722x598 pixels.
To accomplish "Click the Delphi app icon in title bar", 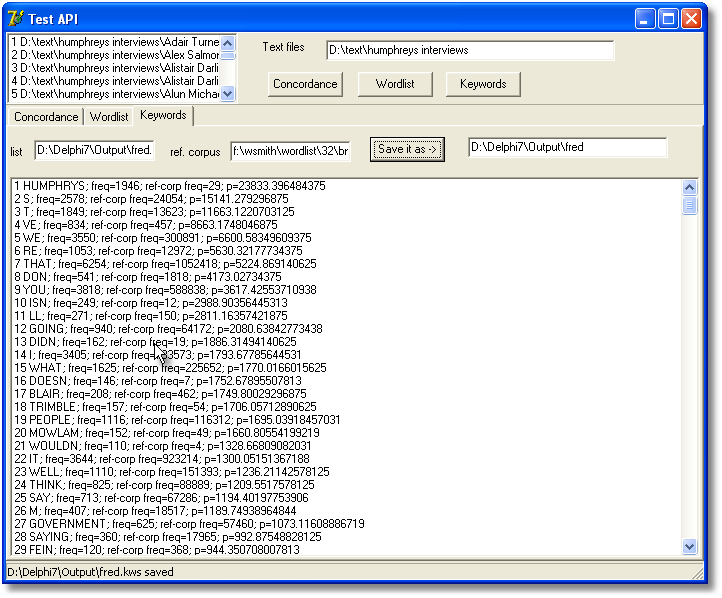I will coord(16,18).
